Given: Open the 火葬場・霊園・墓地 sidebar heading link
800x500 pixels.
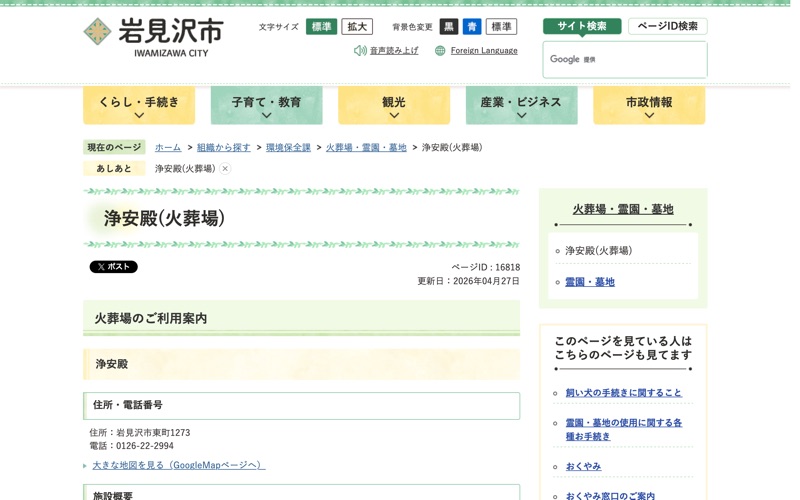Looking at the screenshot, I should (623, 209).
